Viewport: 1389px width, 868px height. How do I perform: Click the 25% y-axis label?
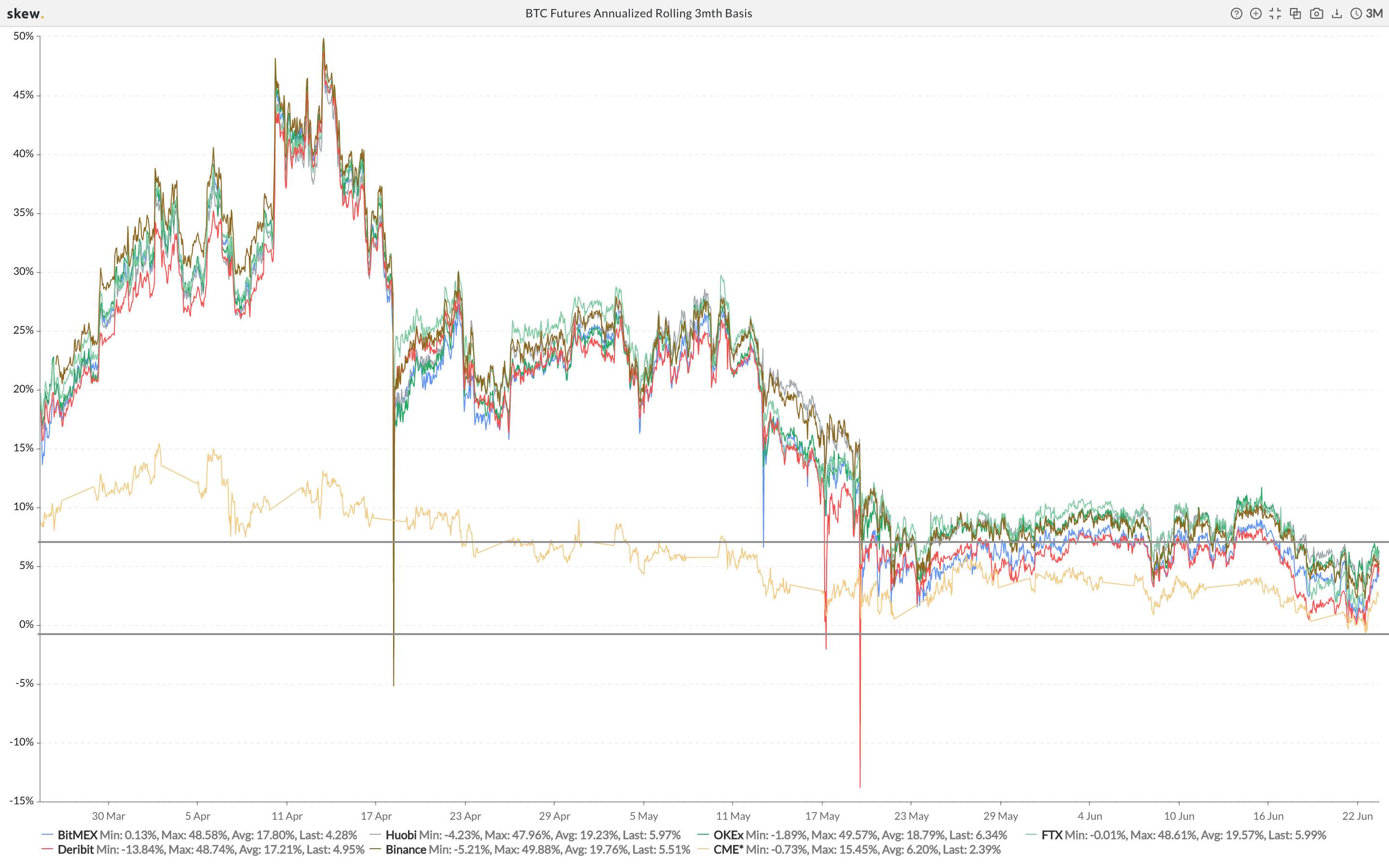(24, 331)
